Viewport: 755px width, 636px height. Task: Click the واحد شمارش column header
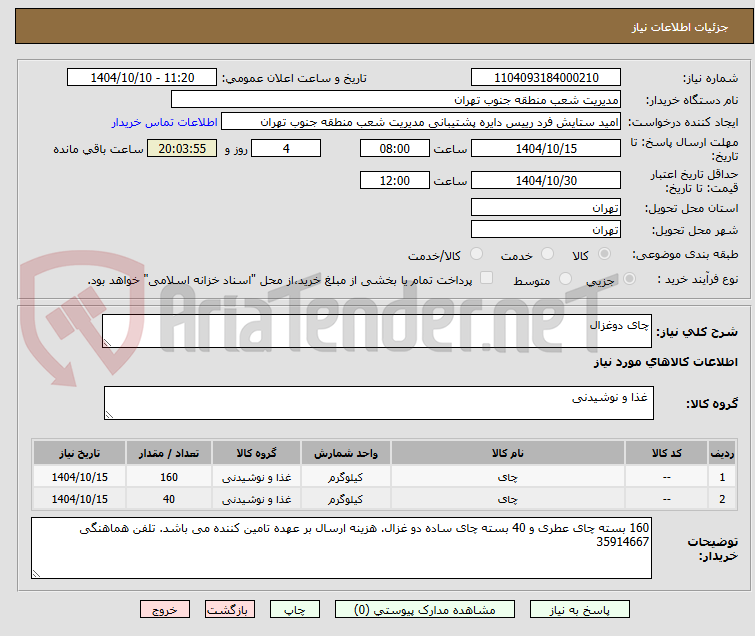pos(346,453)
